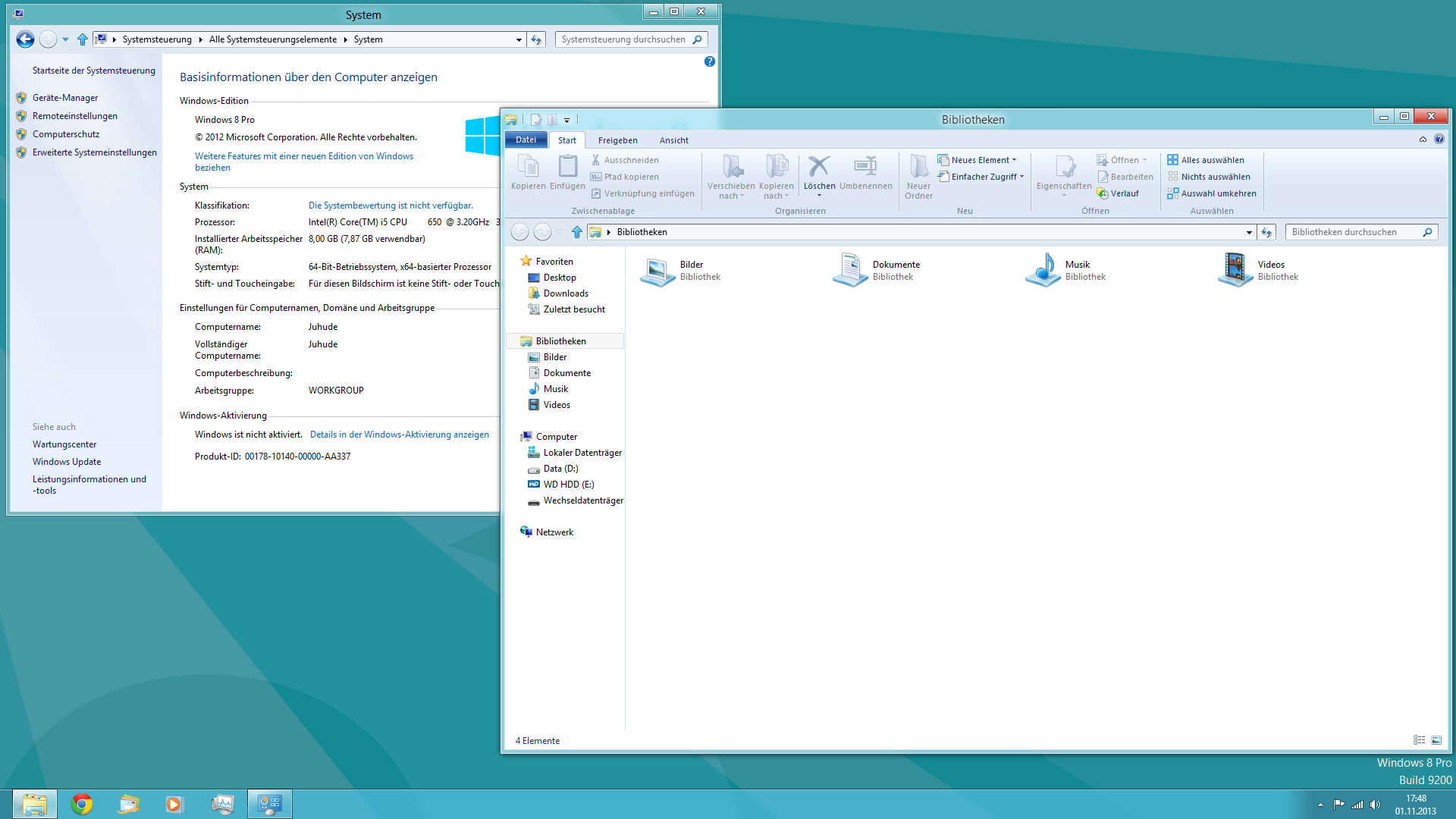The width and height of the screenshot is (1456, 819).
Task: Select the Ansicht (View) tab in ribbon
Action: pyautogui.click(x=673, y=140)
